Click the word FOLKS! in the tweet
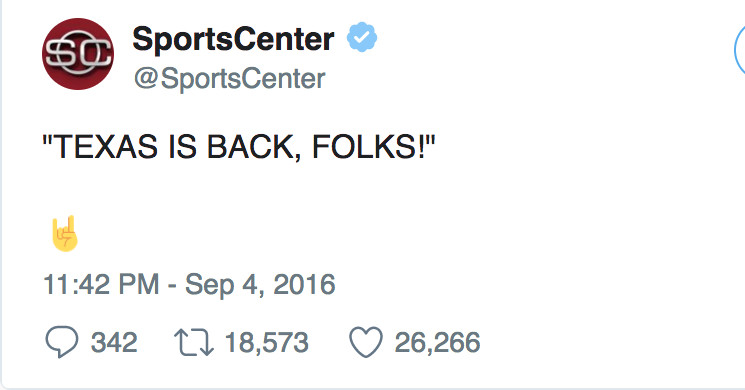 point(370,146)
